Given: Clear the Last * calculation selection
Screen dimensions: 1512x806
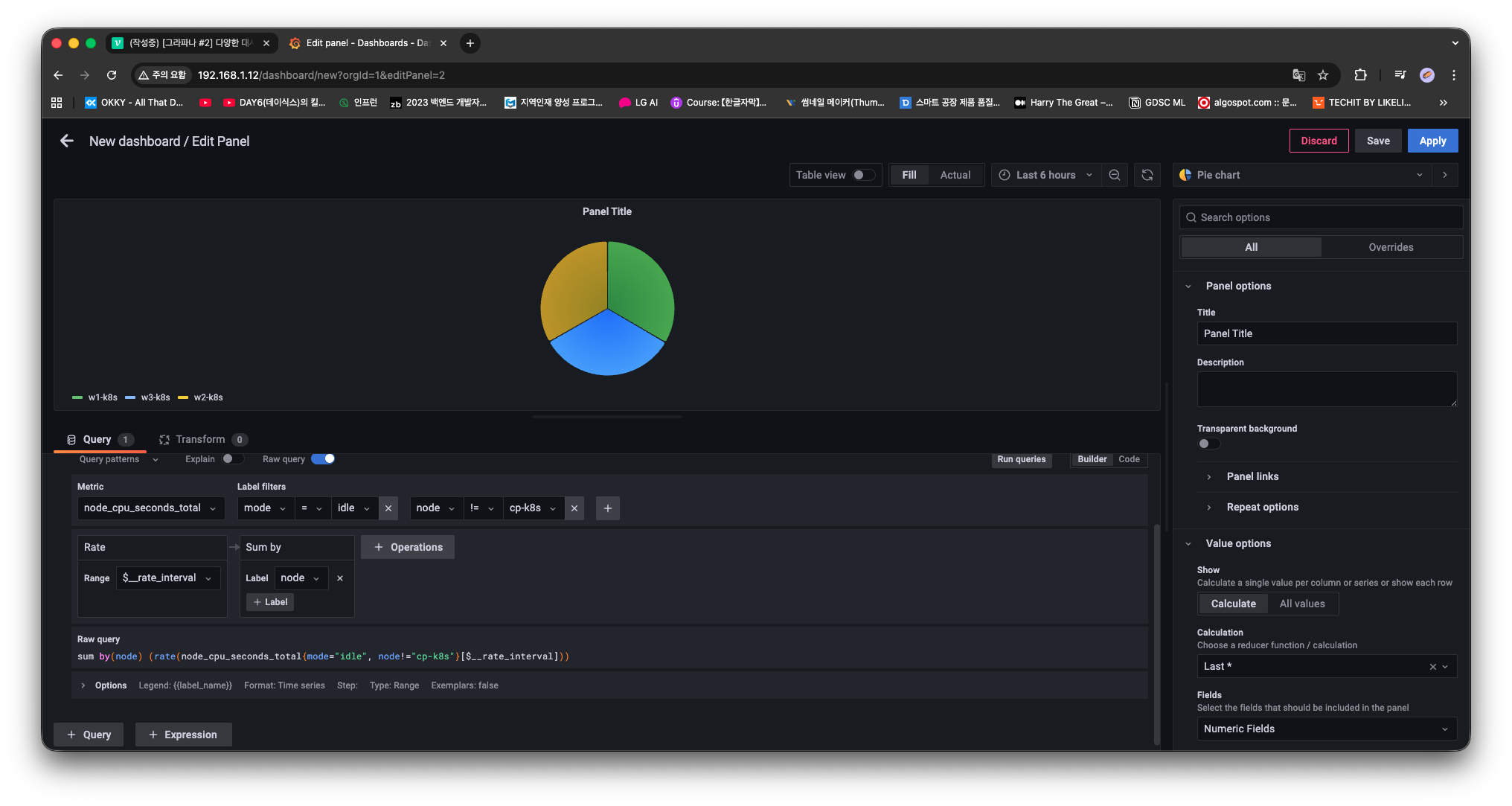Looking at the screenshot, I should point(1432,667).
